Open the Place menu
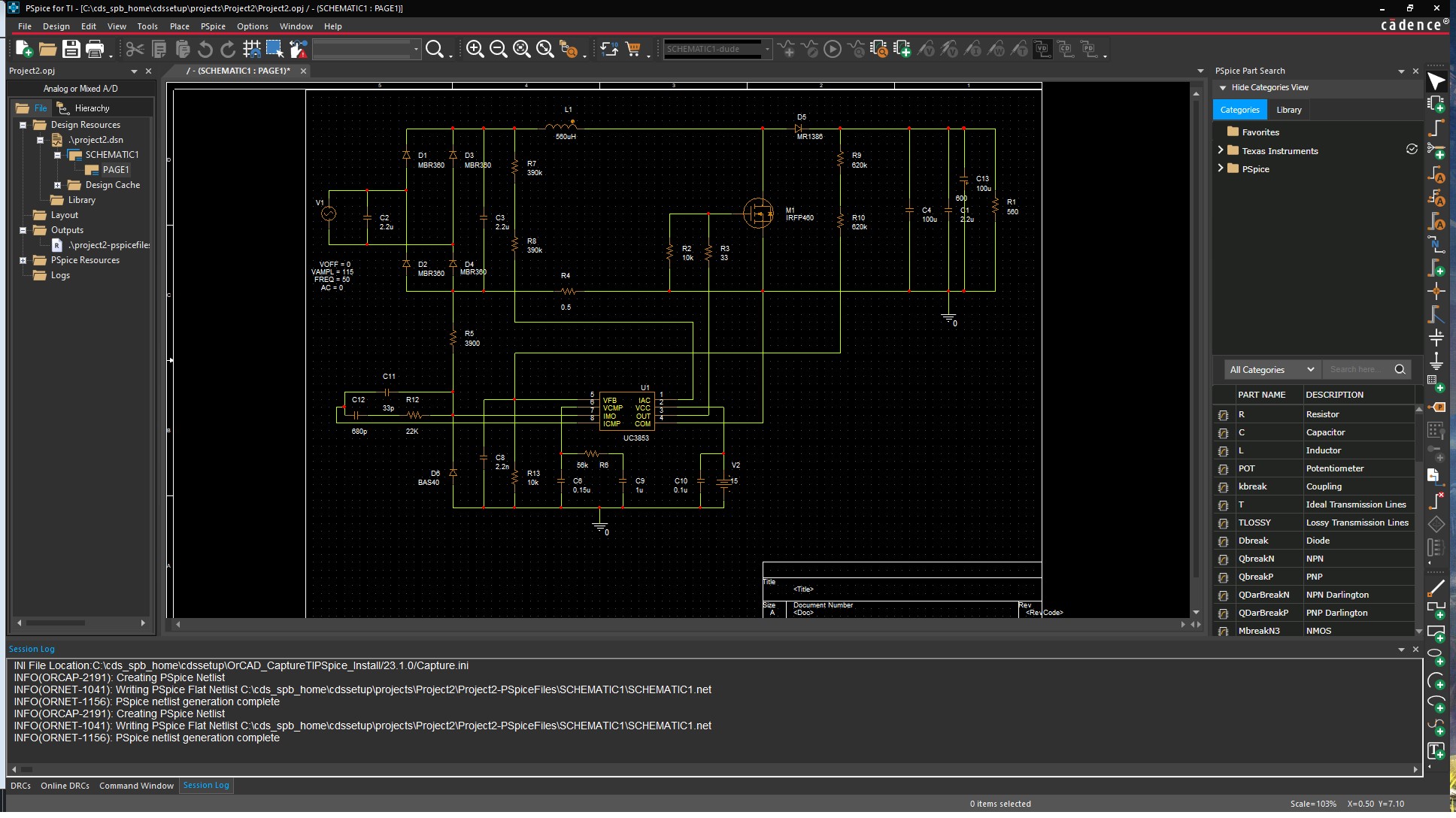Screen dimensions: 1456x818 (x=180, y=26)
